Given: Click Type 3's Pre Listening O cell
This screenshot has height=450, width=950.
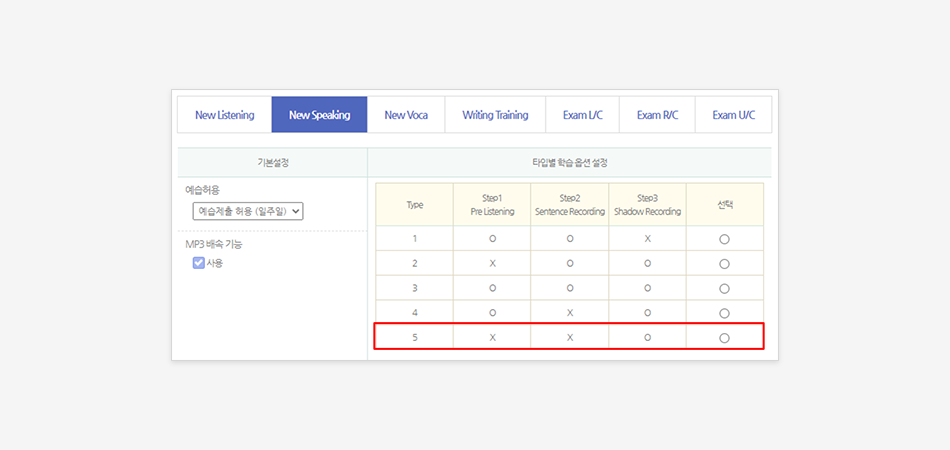Looking at the screenshot, I should [x=492, y=288].
